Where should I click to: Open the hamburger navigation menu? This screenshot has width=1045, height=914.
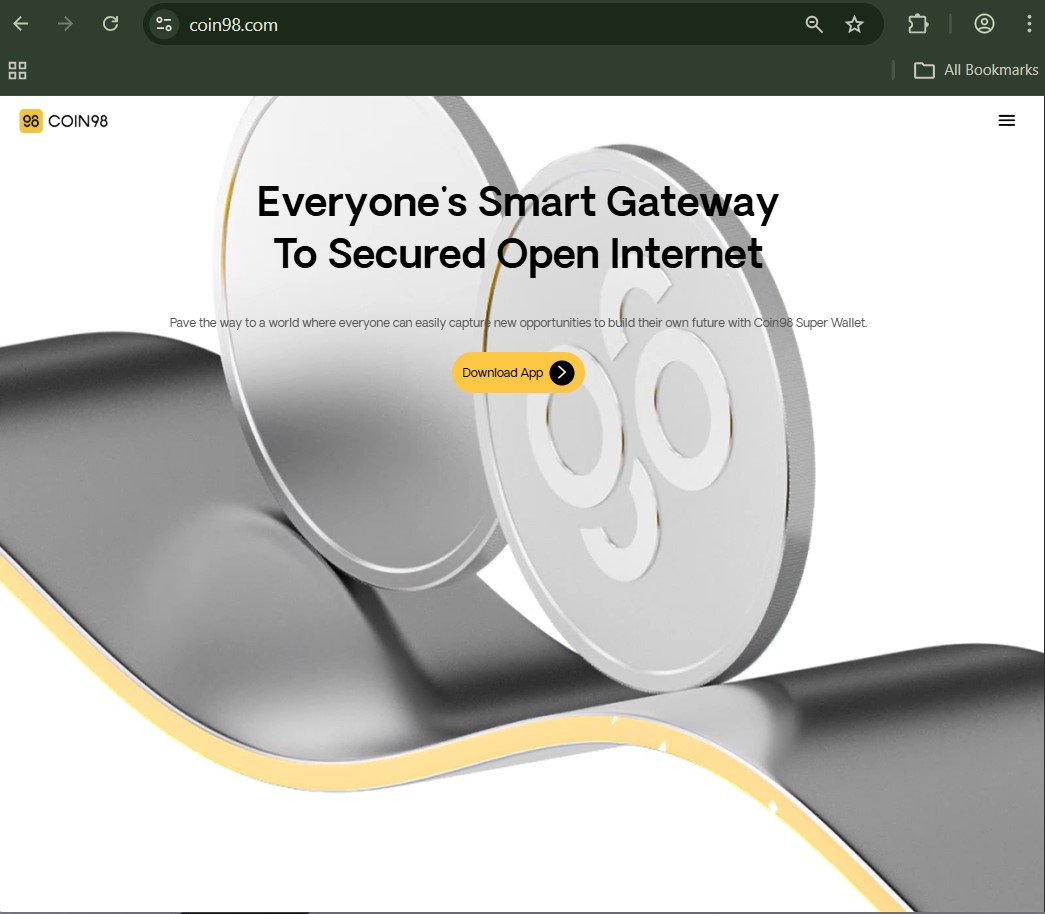(1007, 120)
